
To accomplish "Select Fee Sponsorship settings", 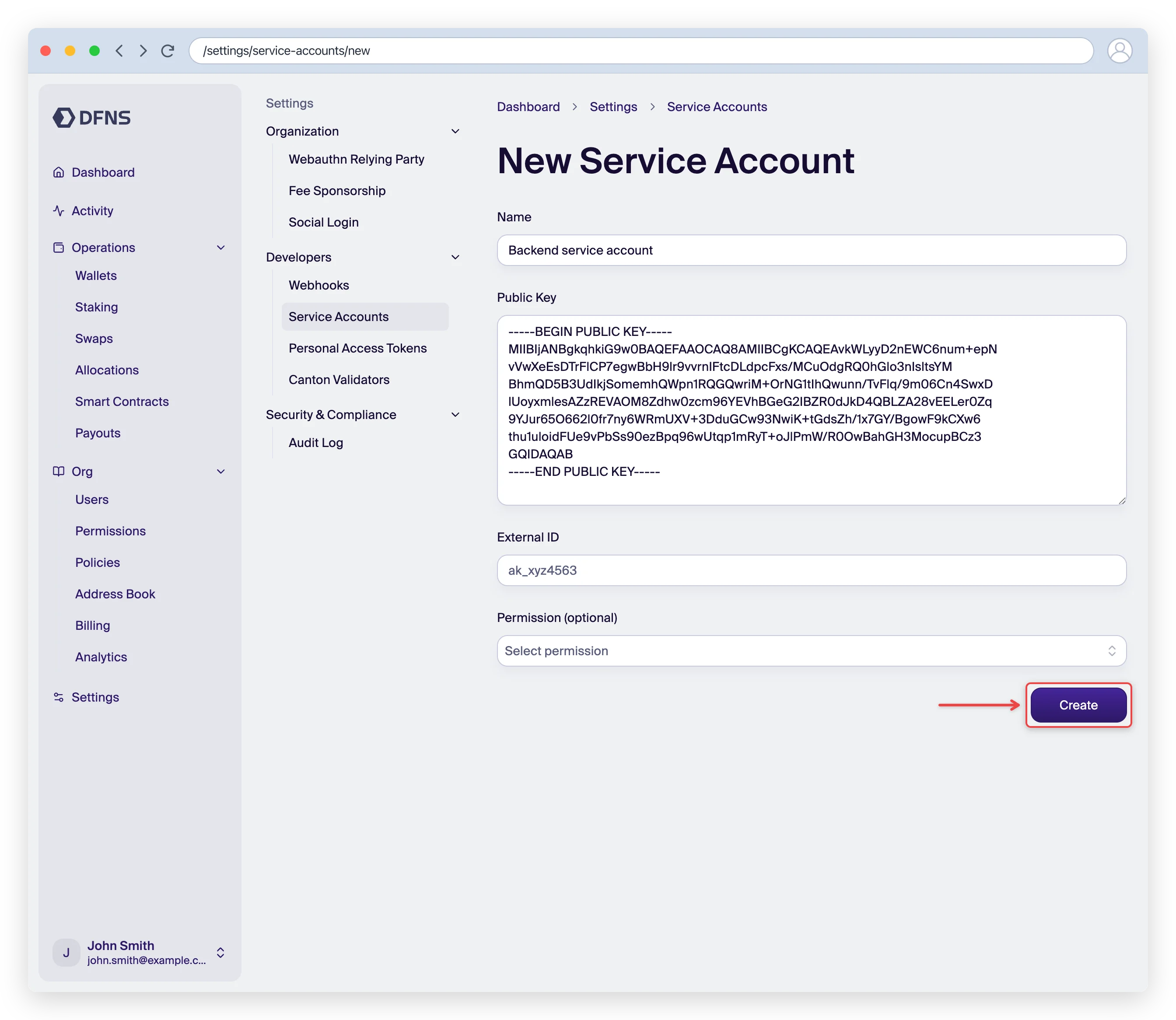I will pyautogui.click(x=337, y=191).
